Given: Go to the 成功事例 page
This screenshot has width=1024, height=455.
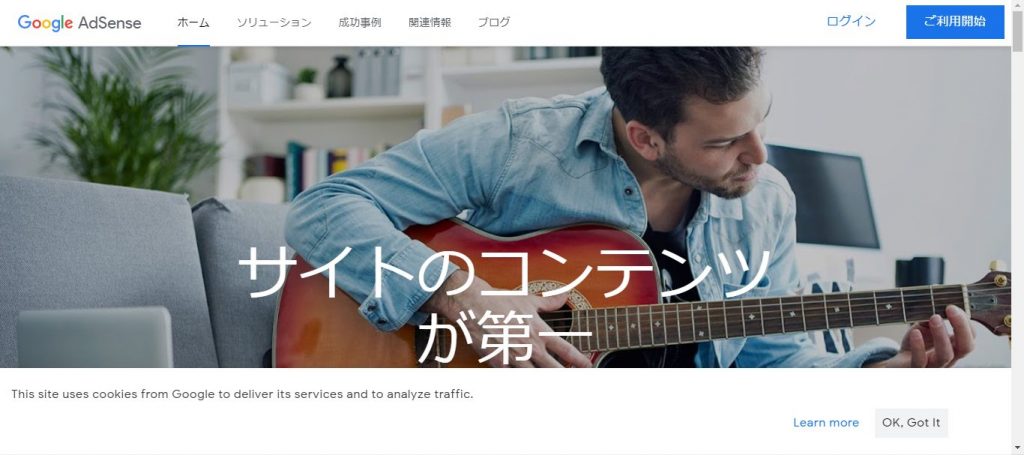Looking at the screenshot, I should 360,22.
